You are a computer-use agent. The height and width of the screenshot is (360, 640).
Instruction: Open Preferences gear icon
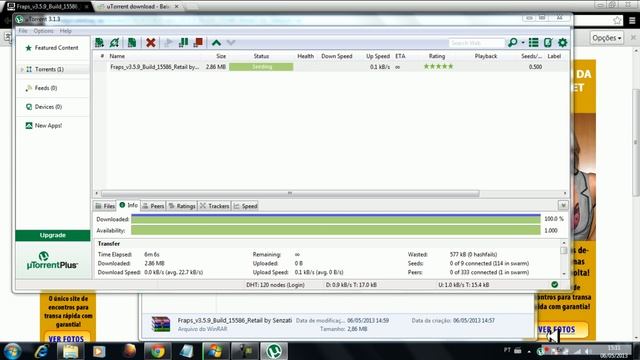tap(562, 42)
